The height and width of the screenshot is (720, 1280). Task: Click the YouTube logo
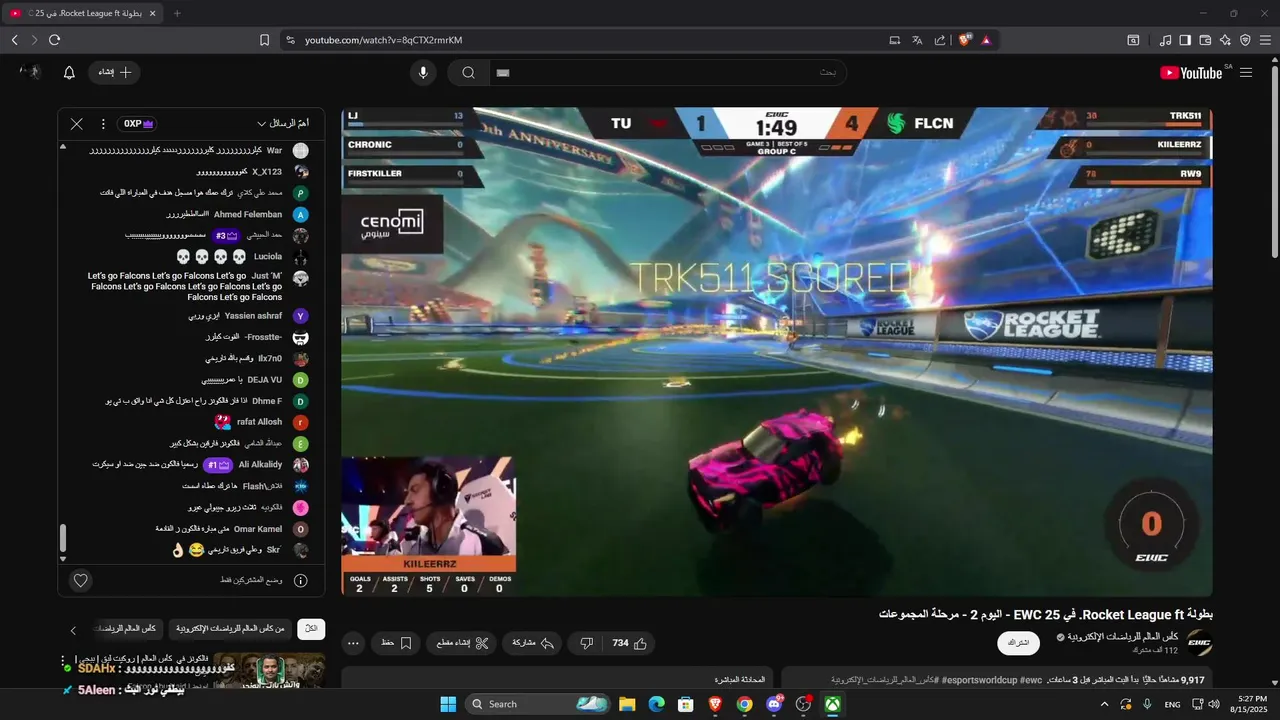tap(1191, 72)
